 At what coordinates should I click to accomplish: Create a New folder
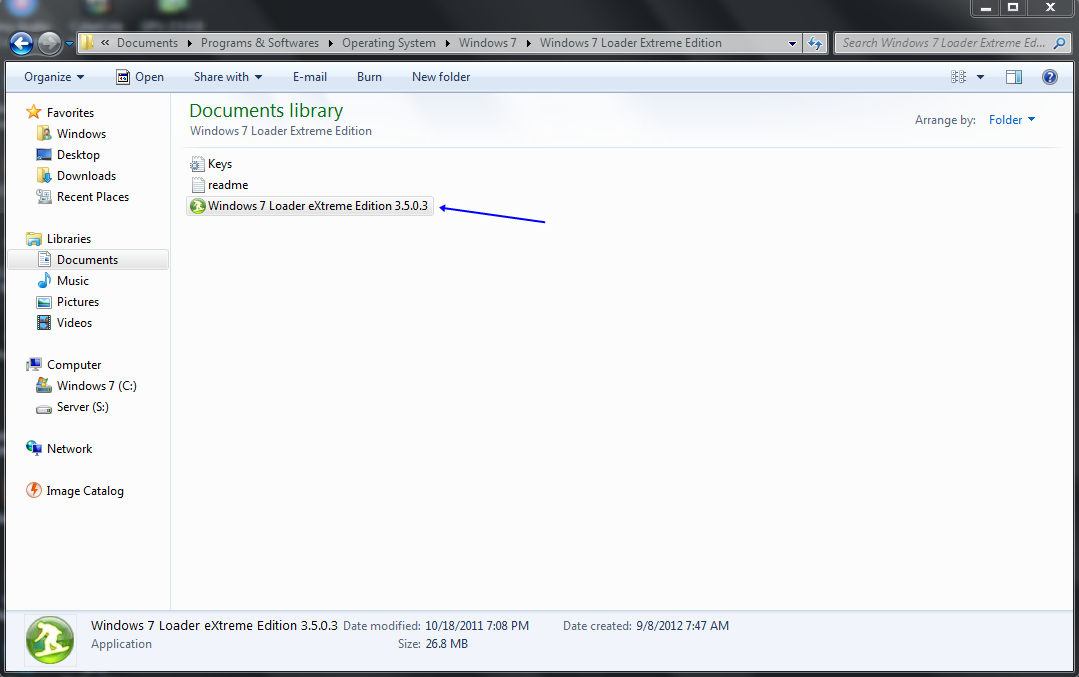click(x=440, y=76)
